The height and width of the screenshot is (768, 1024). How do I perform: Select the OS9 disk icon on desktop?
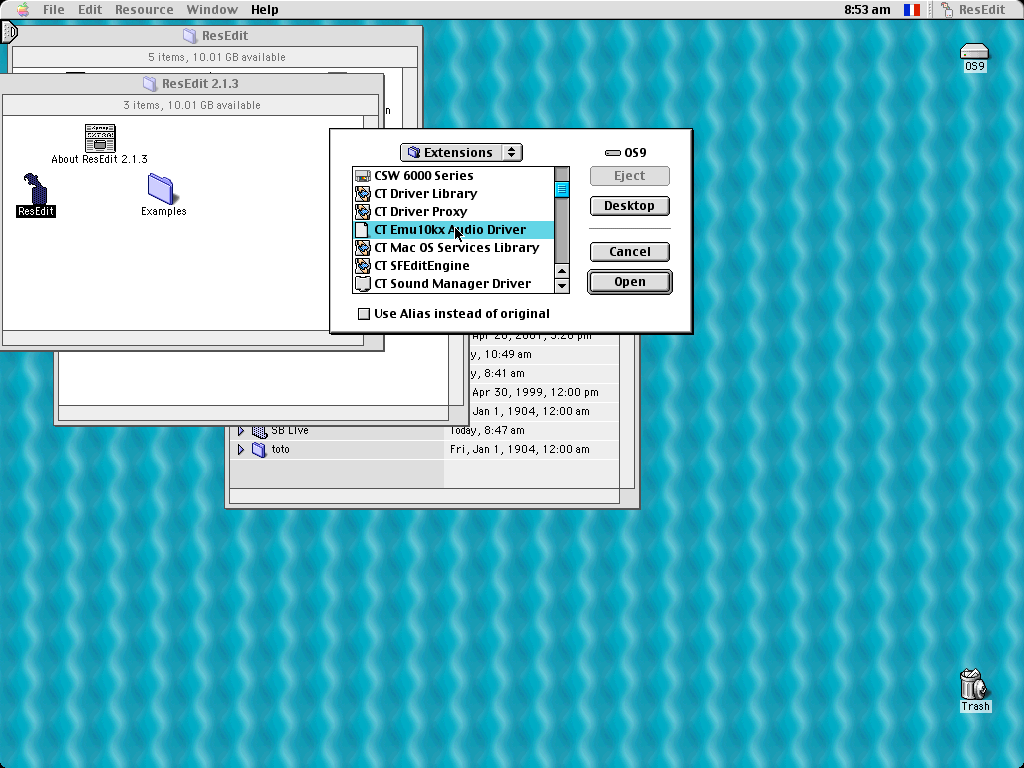pyautogui.click(x=974, y=51)
